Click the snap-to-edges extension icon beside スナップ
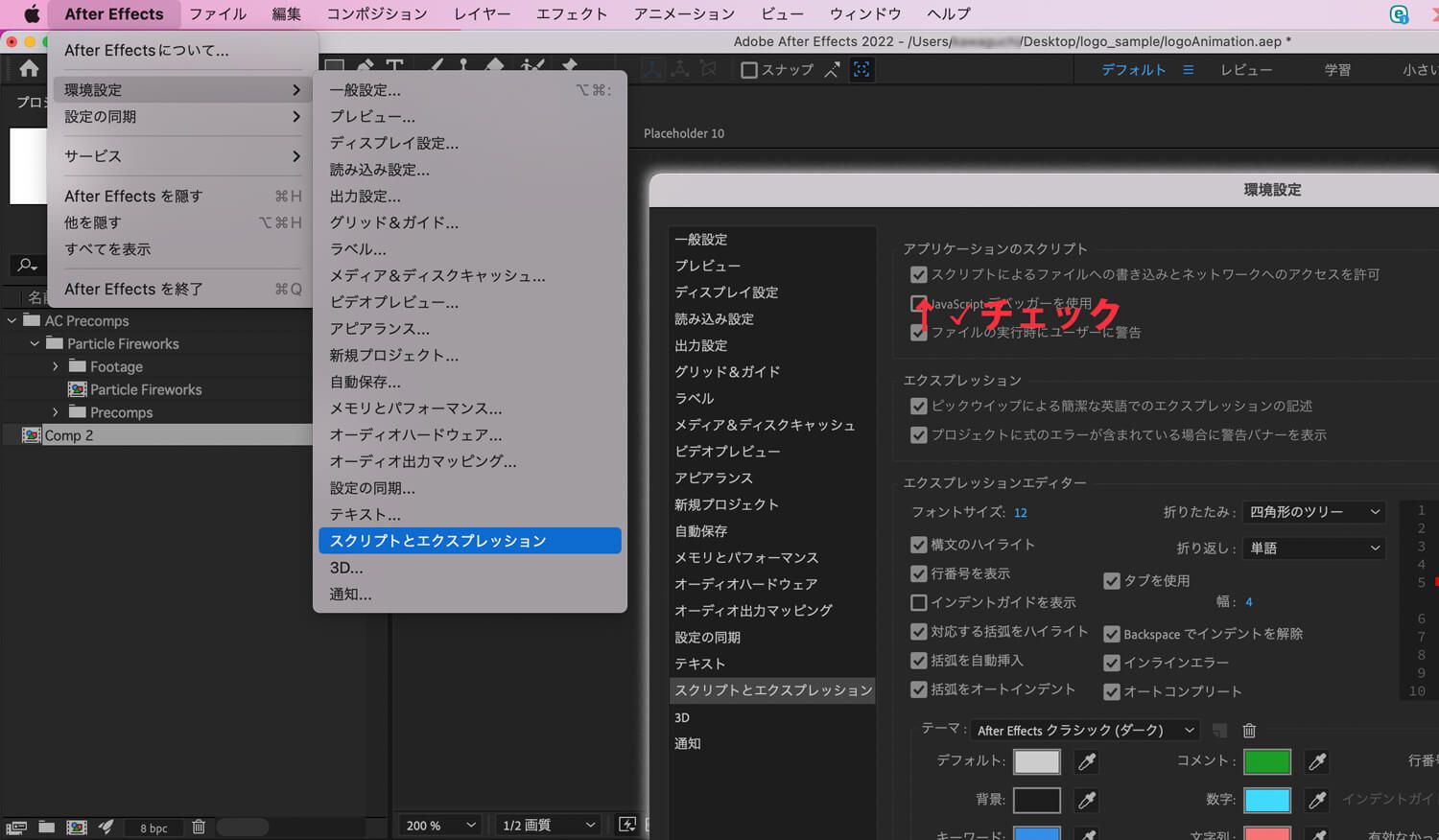Screen dimensions: 1439x840 click(832, 69)
